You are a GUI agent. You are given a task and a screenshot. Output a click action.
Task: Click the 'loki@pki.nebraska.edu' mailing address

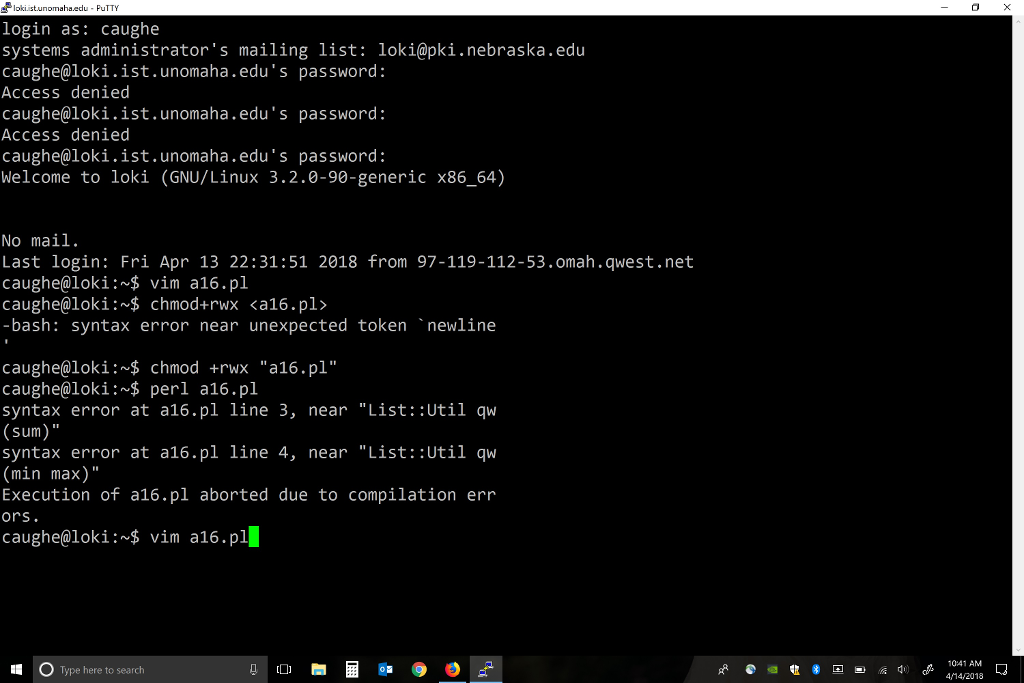tap(481, 50)
